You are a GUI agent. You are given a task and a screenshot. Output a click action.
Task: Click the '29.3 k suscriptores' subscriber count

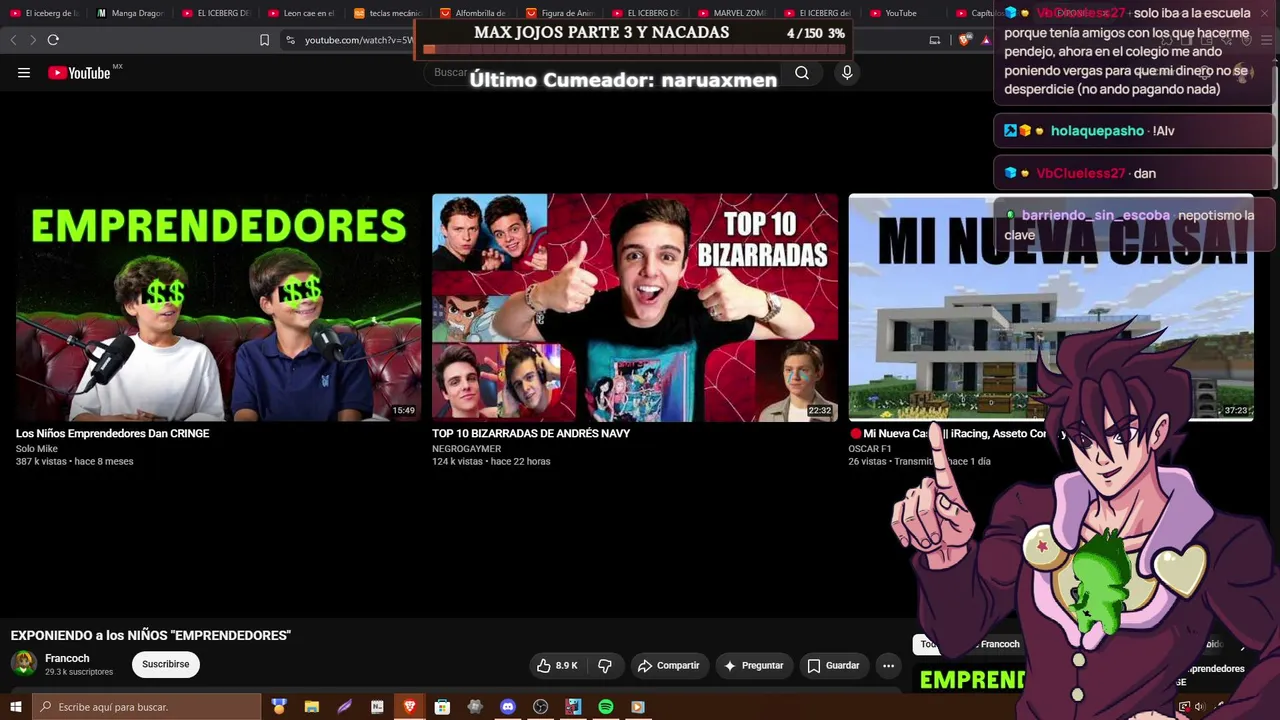point(79,672)
